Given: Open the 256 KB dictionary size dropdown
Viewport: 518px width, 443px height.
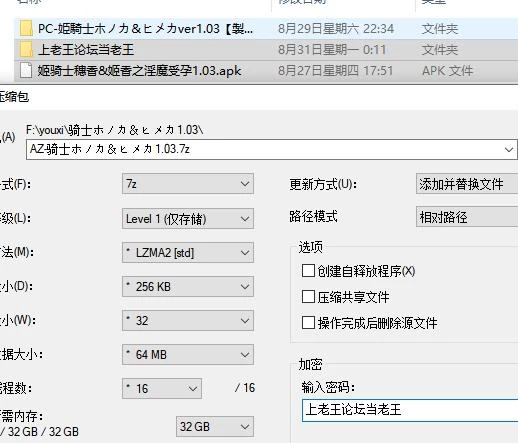Looking at the screenshot, I should coord(188,287).
